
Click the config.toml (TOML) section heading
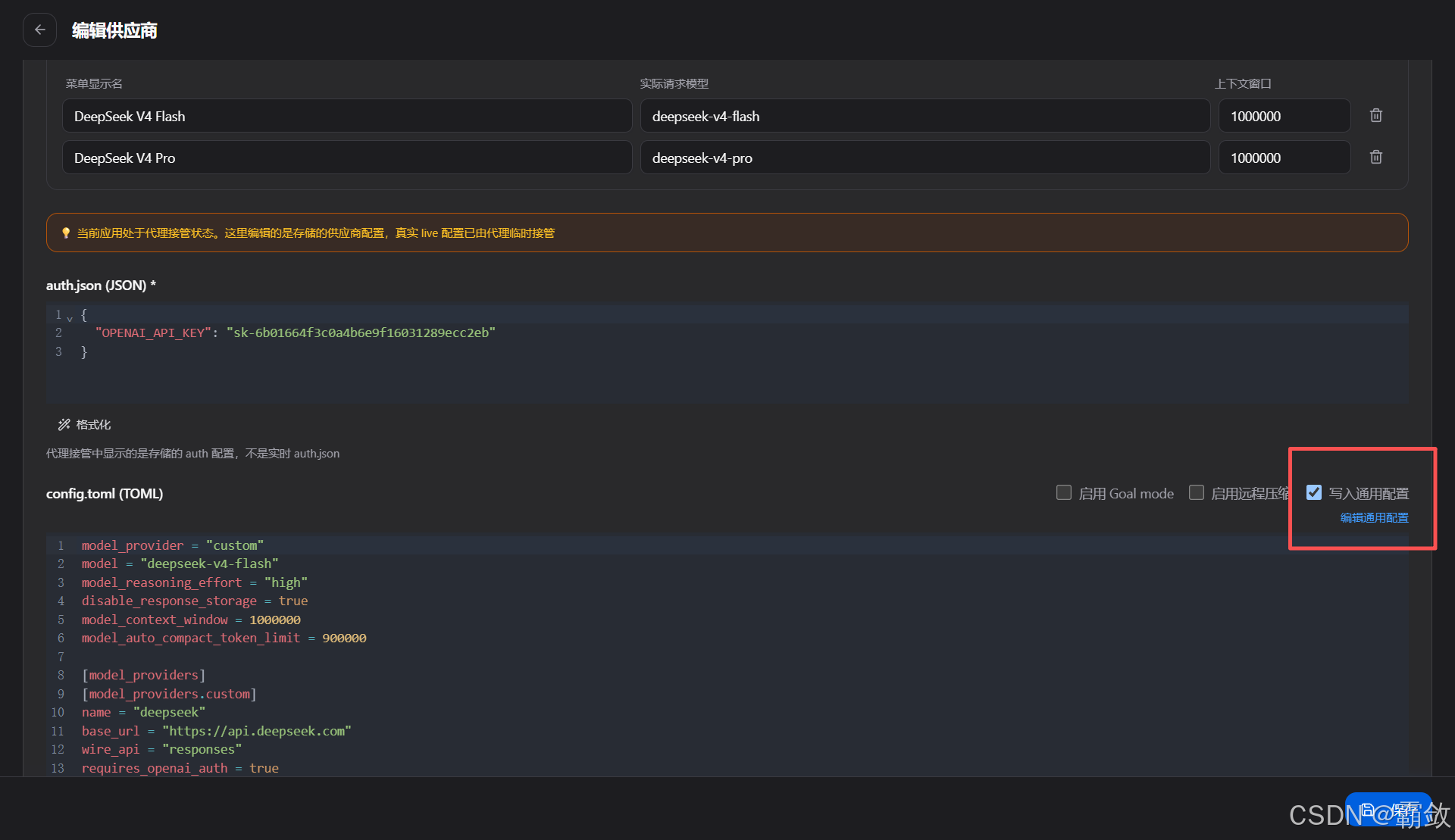[105, 494]
